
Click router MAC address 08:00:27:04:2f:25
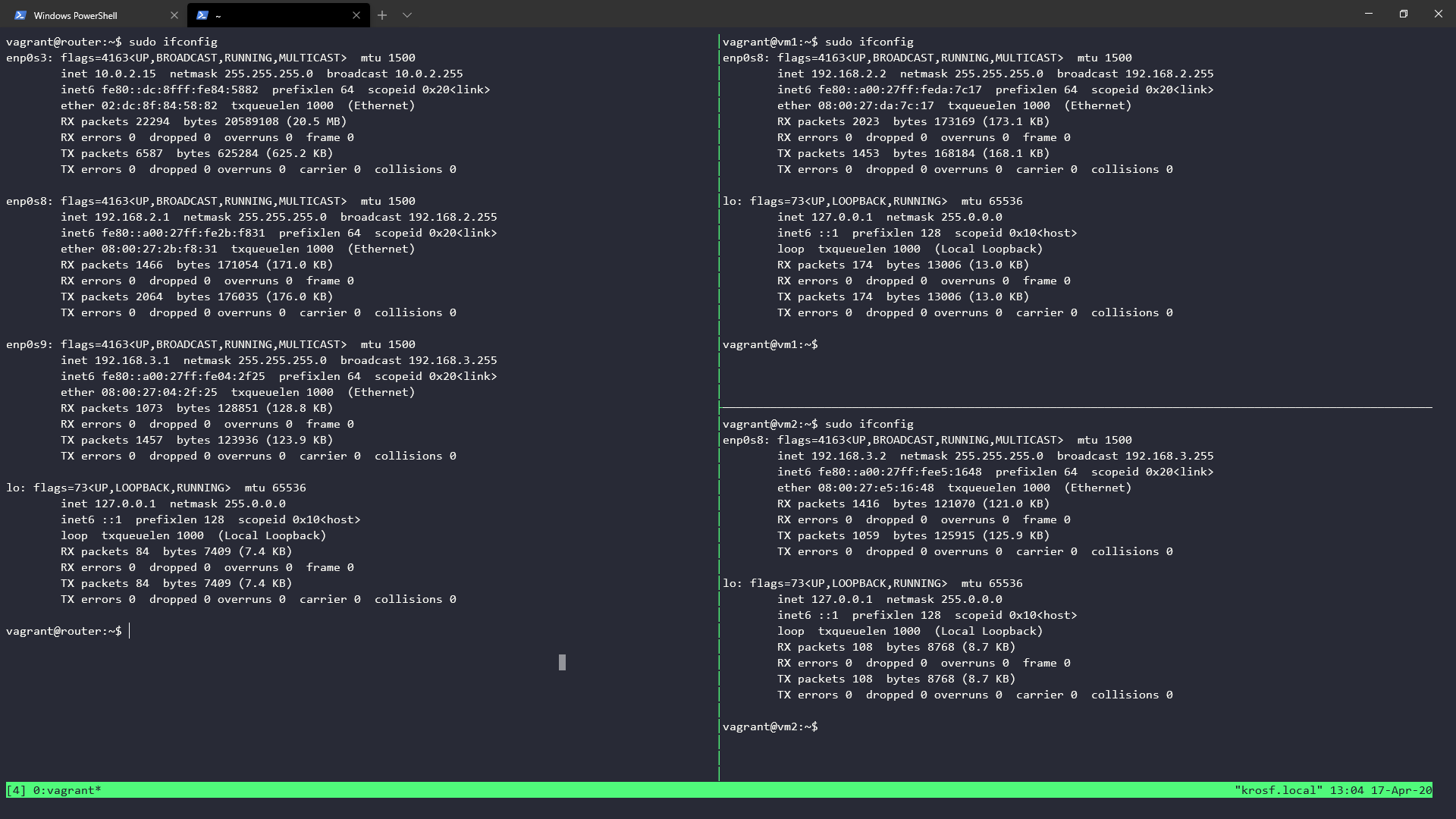159,392
